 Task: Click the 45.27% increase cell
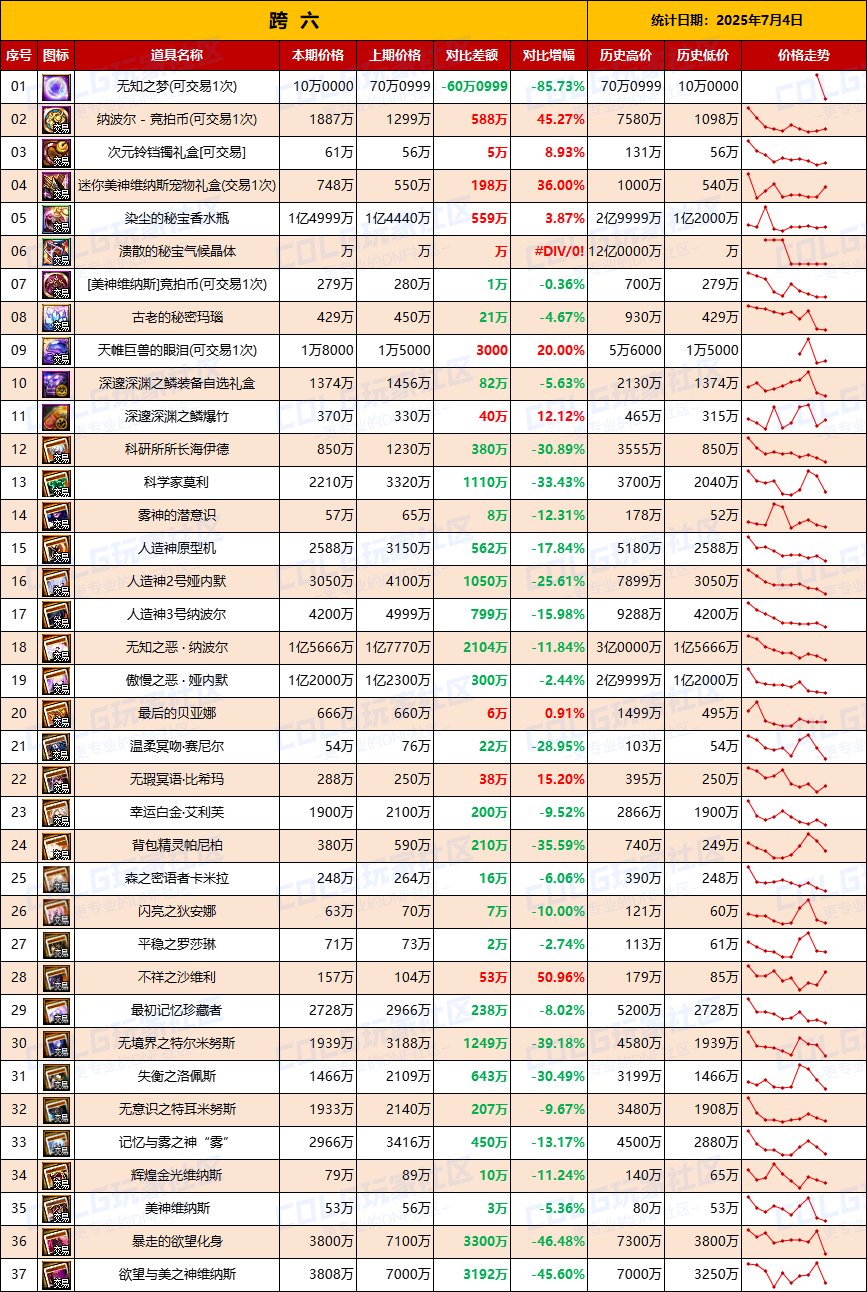[549, 120]
